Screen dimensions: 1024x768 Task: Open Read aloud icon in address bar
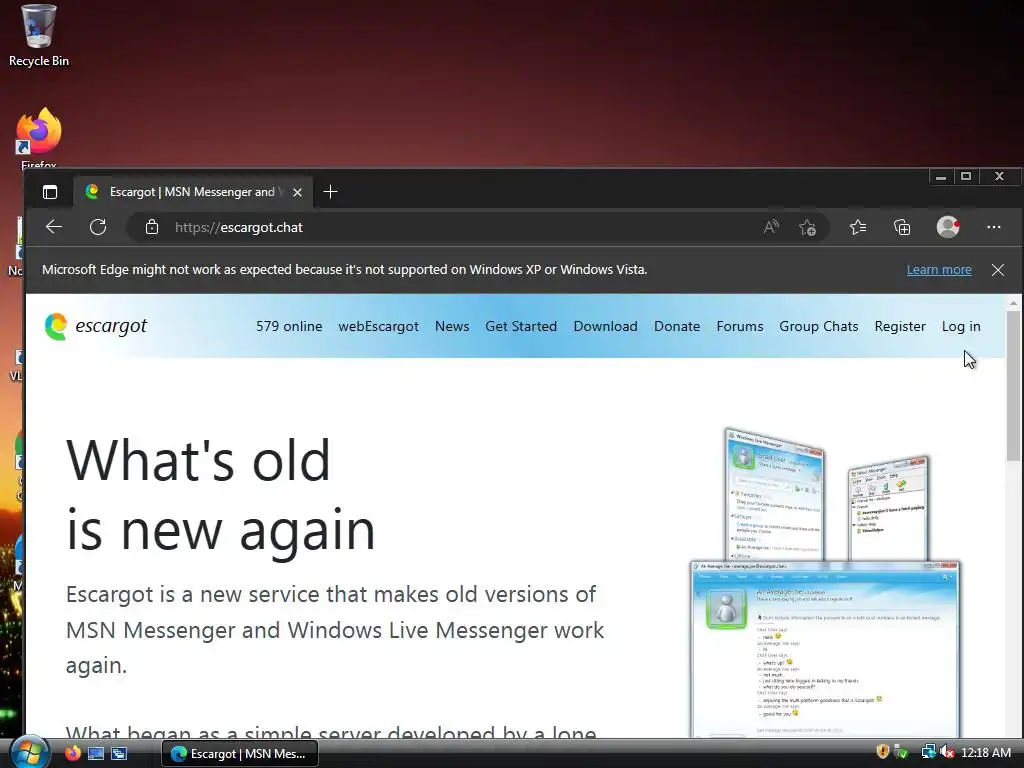coord(771,227)
